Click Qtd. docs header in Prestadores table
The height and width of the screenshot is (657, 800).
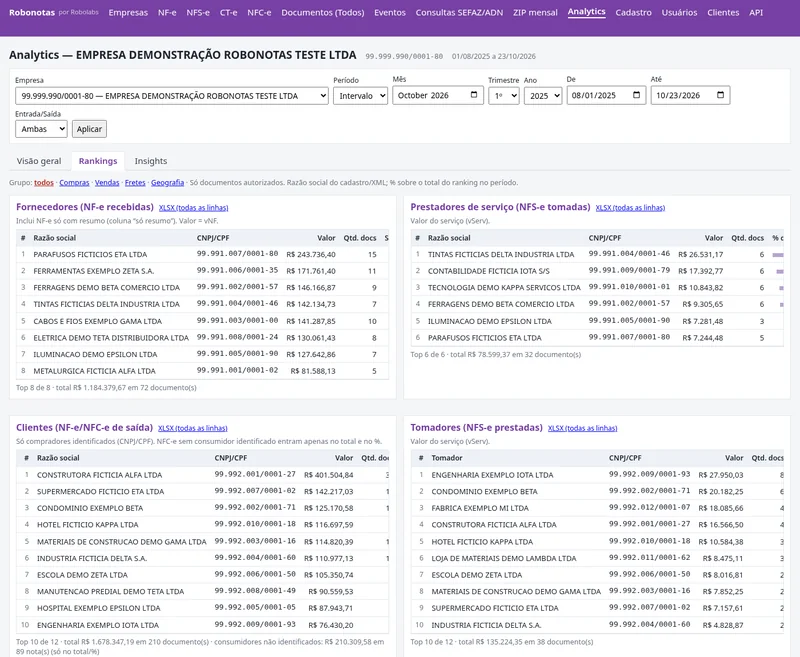(x=747, y=238)
